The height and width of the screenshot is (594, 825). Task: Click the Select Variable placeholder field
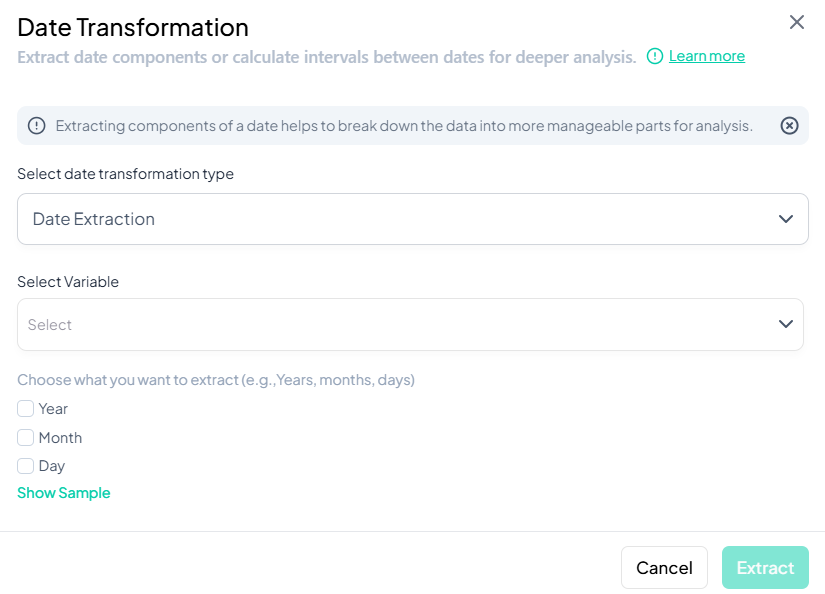(410, 324)
